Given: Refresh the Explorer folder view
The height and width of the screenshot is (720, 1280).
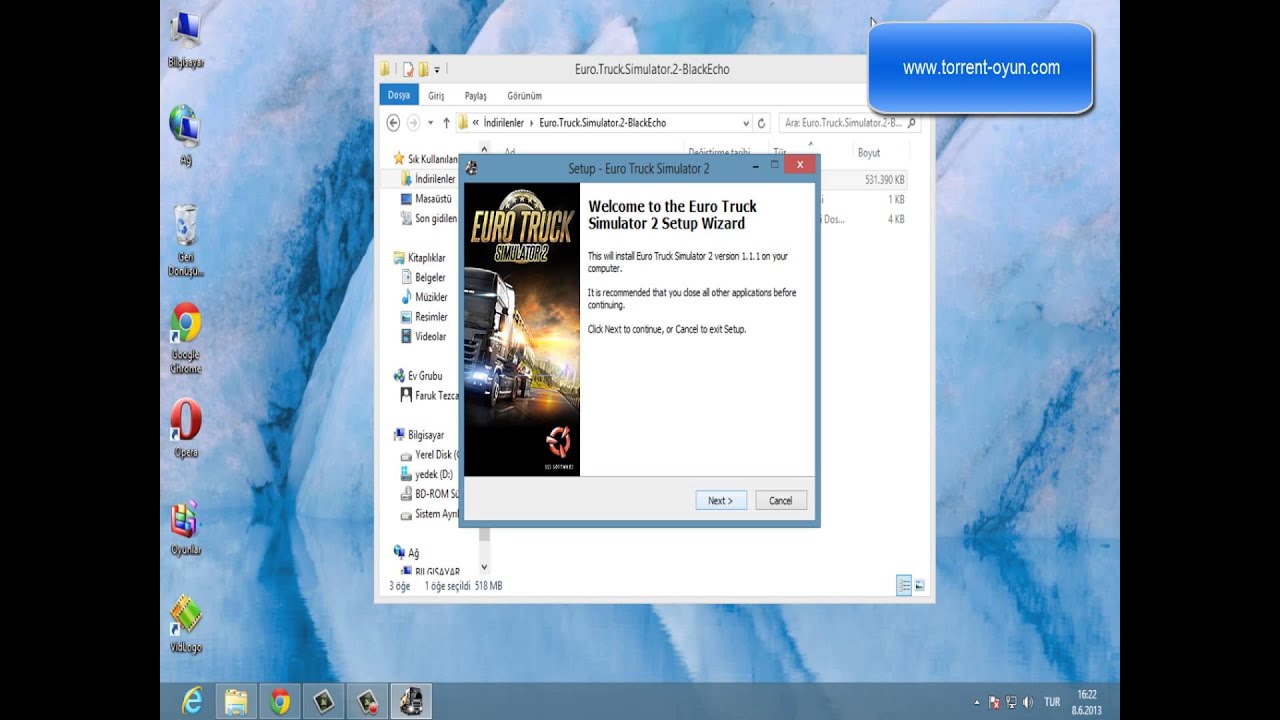Looking at the screenshot, I should tap(762, 123).
